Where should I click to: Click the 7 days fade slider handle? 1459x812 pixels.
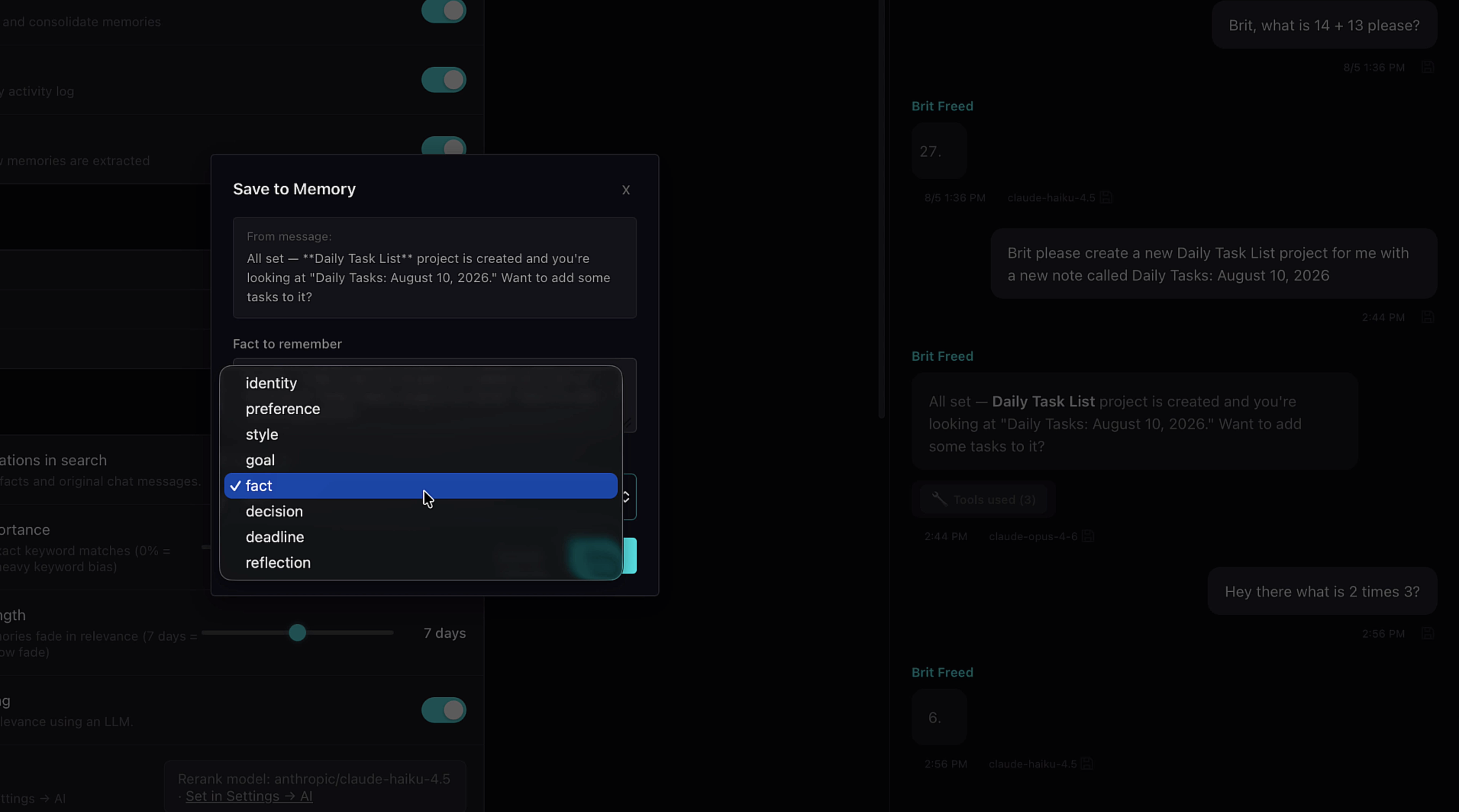(x=297, y=633)
